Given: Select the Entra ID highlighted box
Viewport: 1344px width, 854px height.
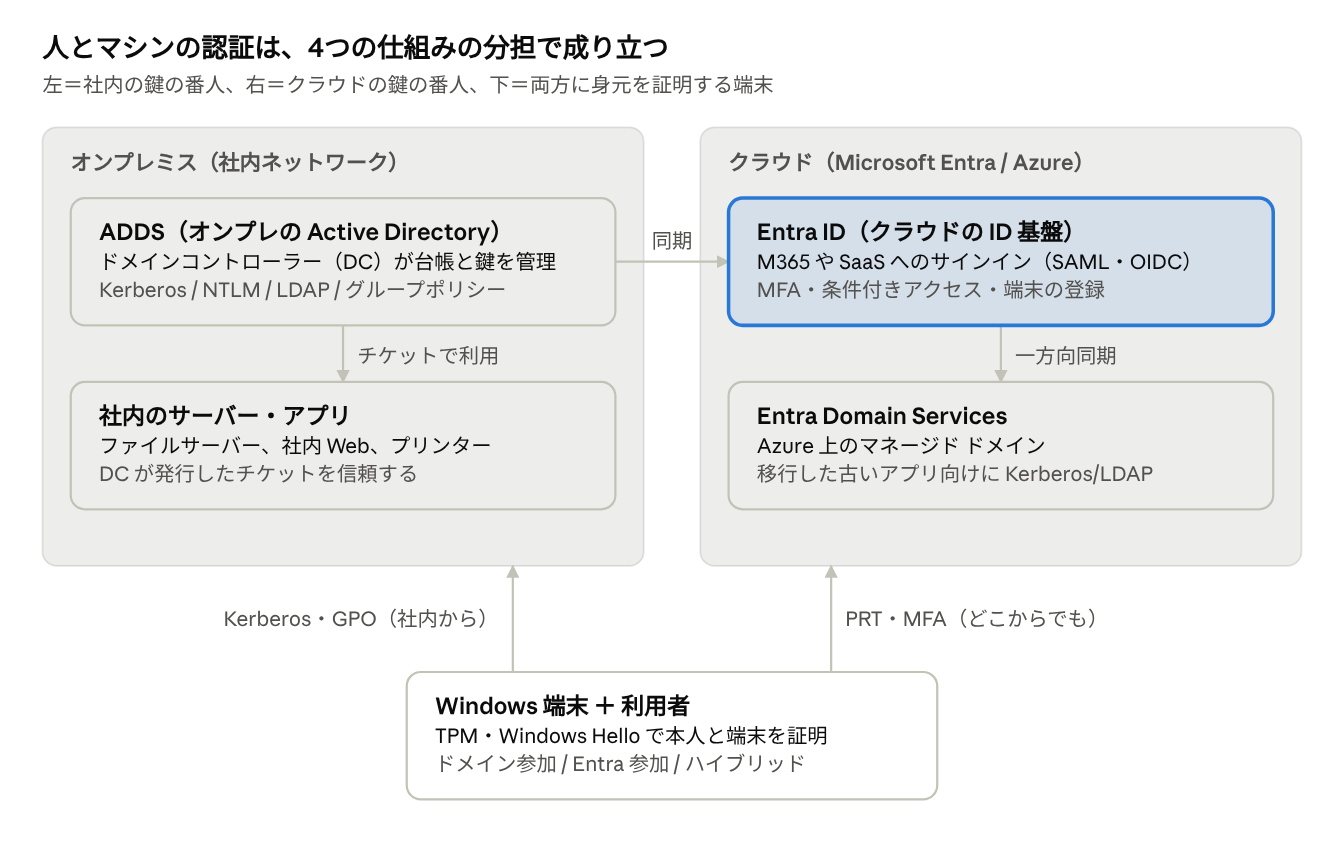Looking at the screenshot, I should coord(1001,261).
